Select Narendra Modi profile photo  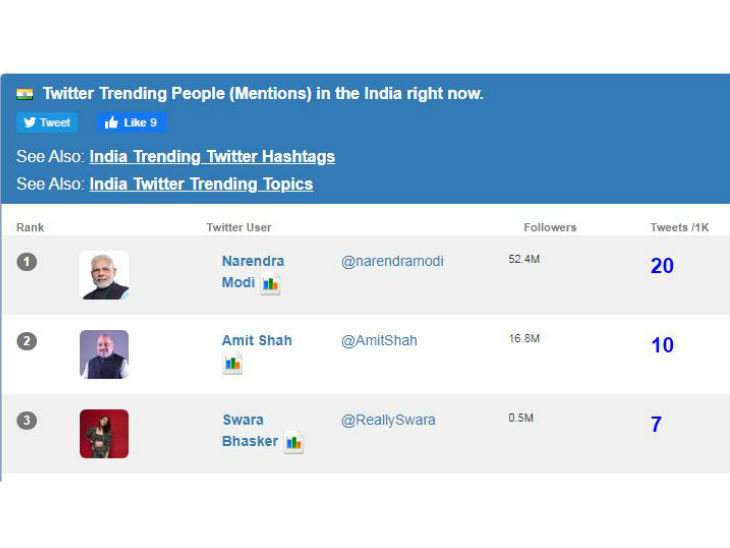[104, 275]
